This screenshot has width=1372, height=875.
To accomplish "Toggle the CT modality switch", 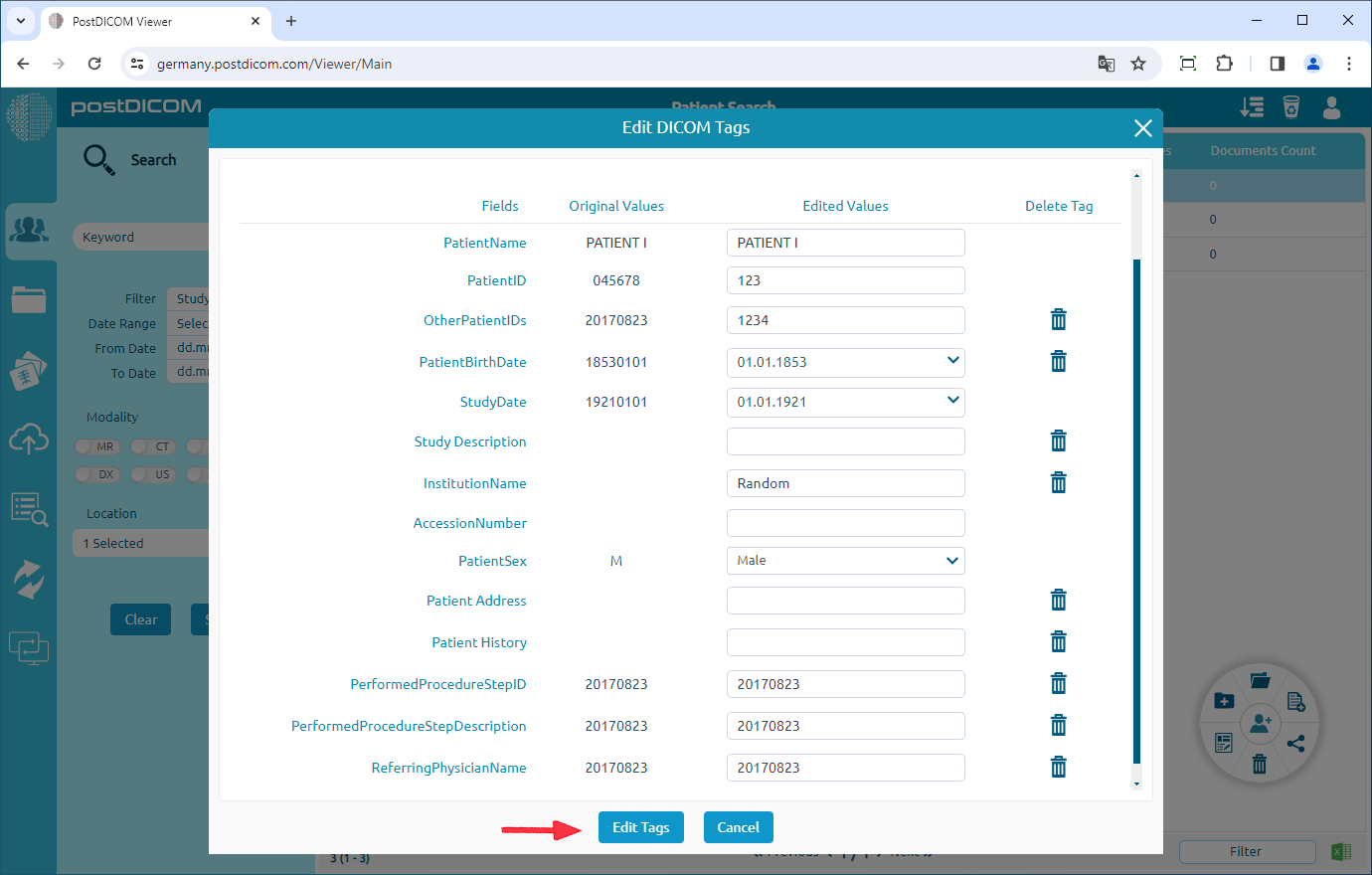I will [x=152, y=446].
